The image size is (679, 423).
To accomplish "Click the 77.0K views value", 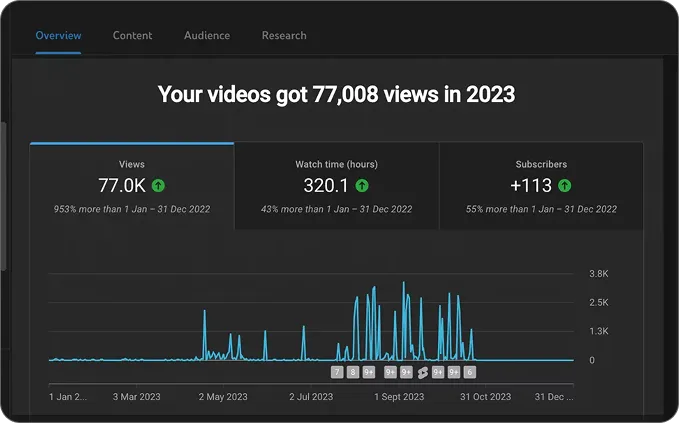I will (122, 186).
